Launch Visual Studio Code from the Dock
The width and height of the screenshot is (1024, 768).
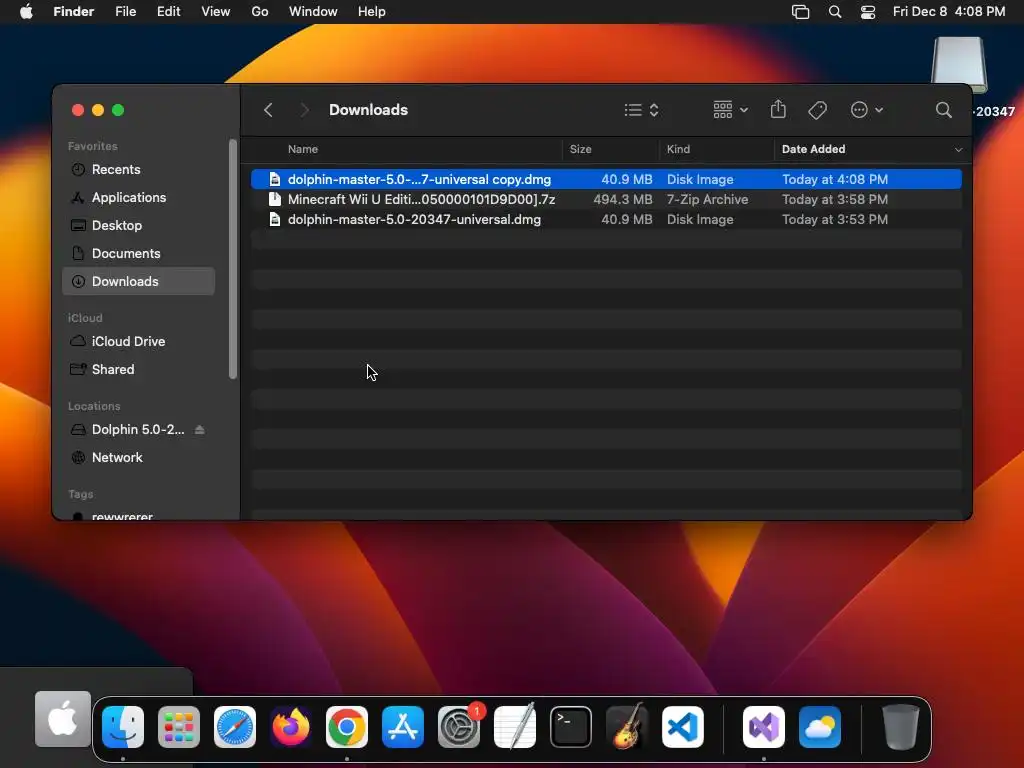[x=683, y=727]
